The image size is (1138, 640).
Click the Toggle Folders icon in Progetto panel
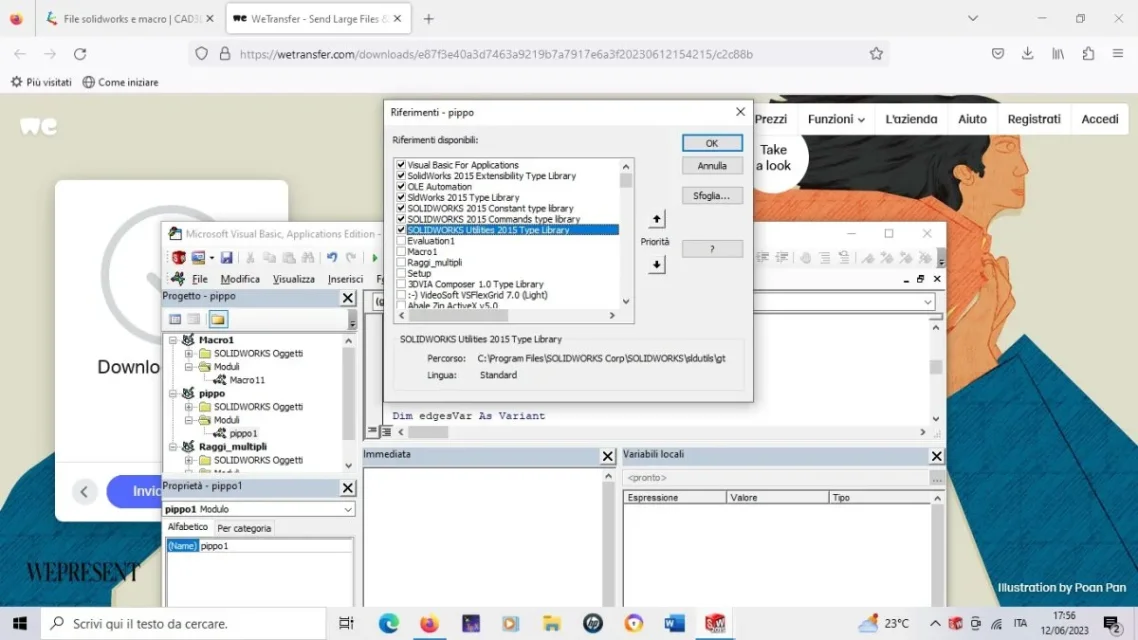tap(217, 319)
